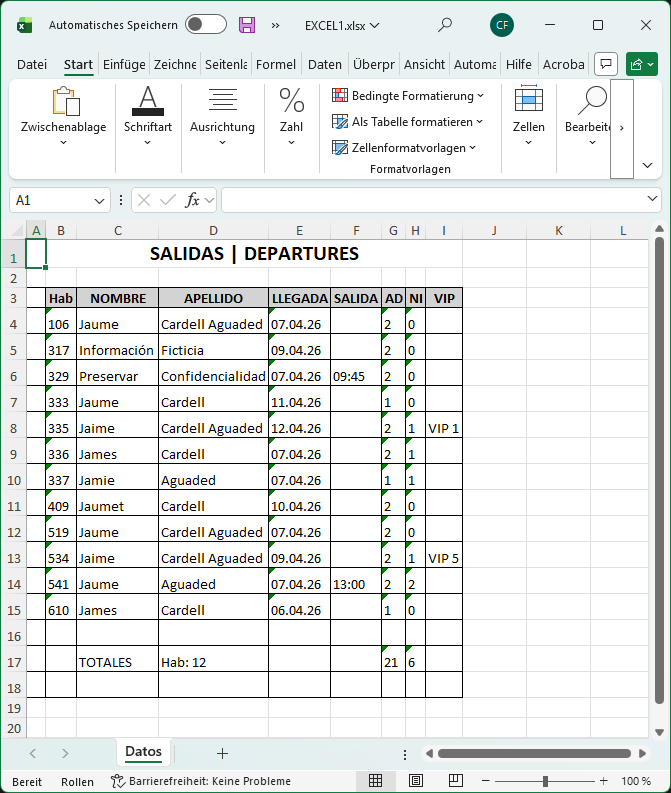
Task: Add a new sheet with plus button
Action: (x=222, y=753)
